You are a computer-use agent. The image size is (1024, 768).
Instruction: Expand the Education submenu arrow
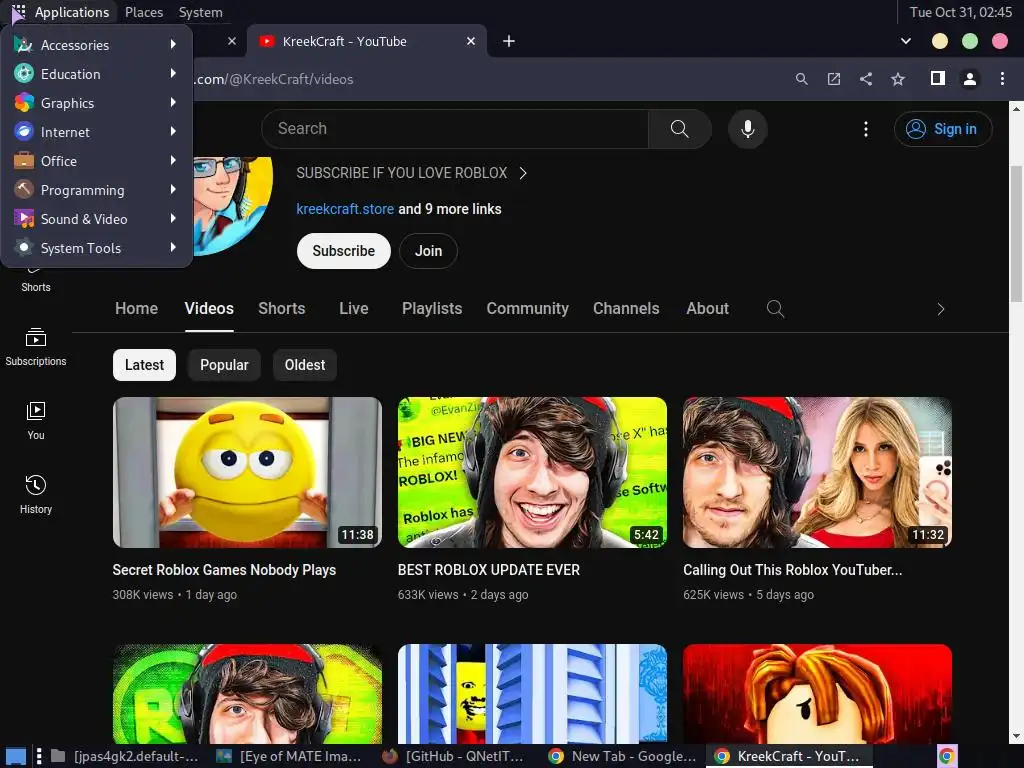coord(173,73)
